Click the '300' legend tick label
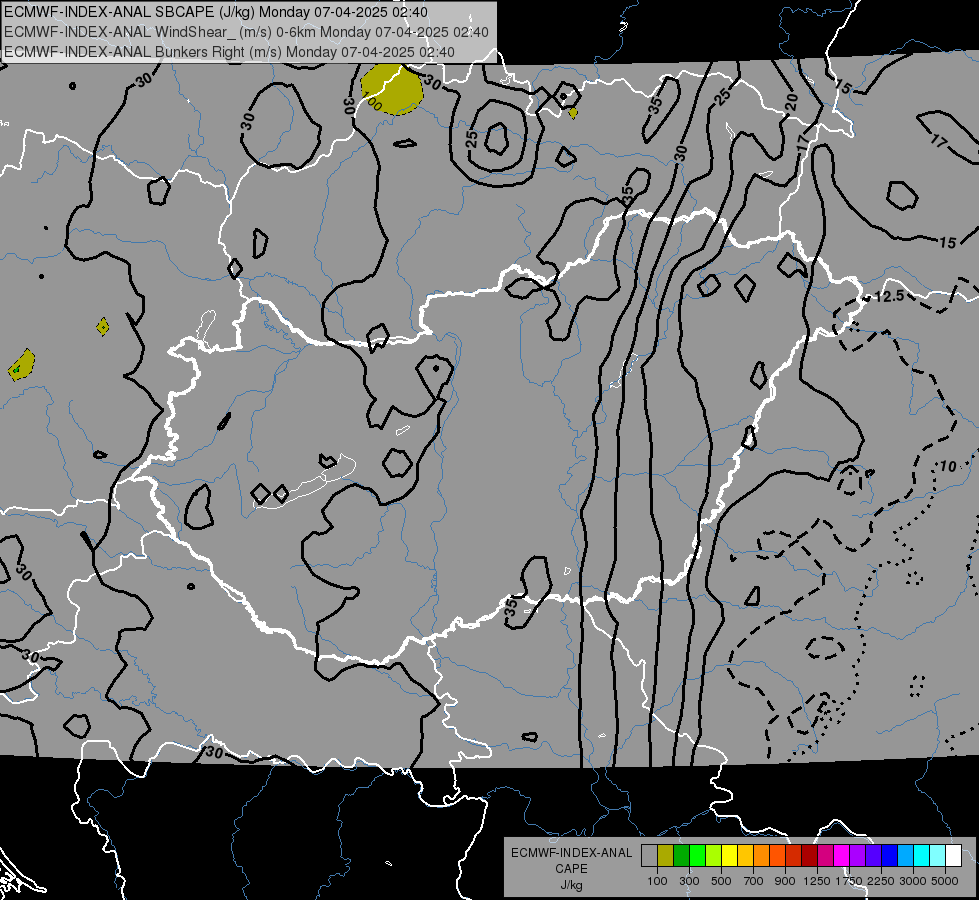 [x=689, y=881]
